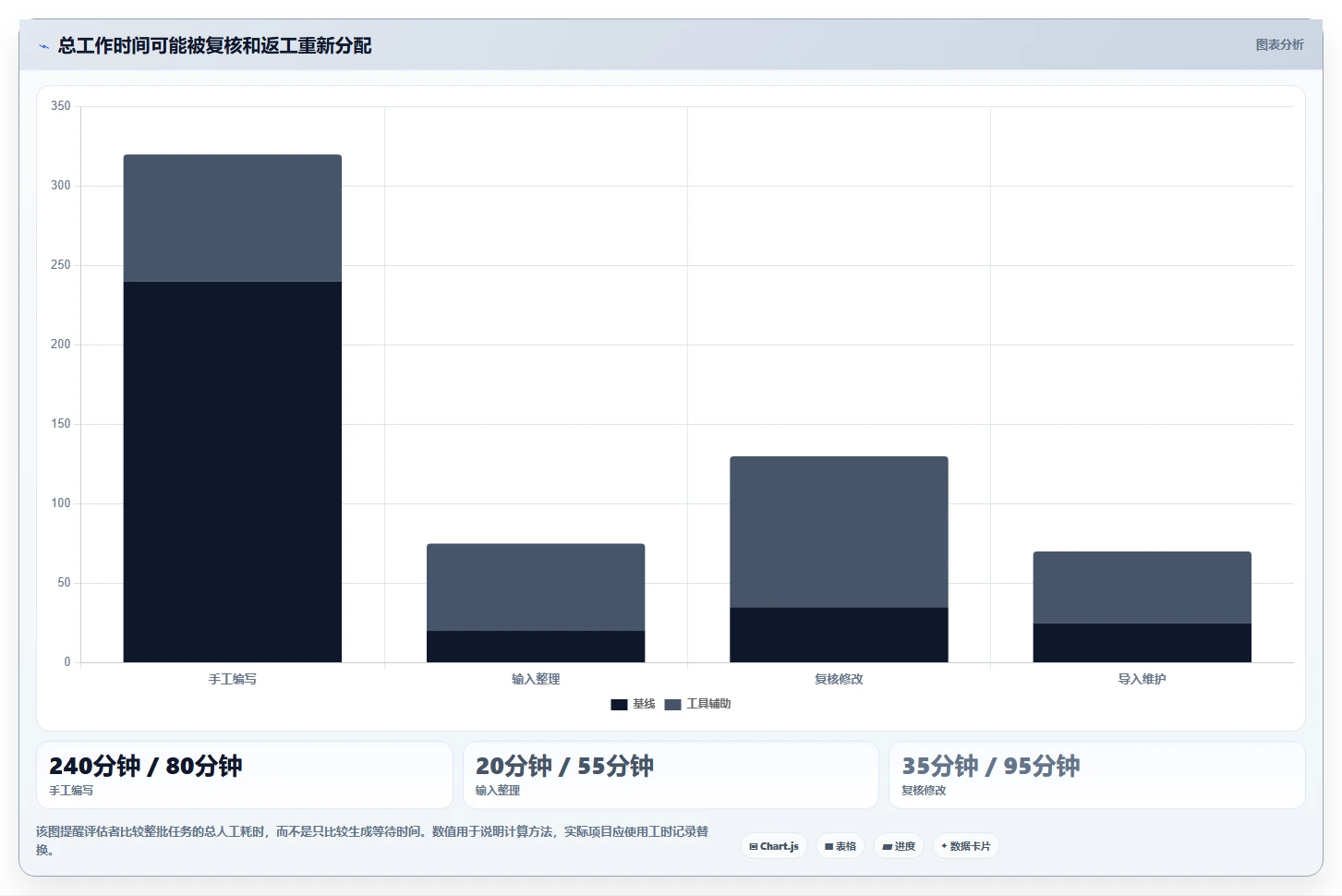Click the 复核修改 x-axis label
Screen dimensions: 1342x896
[839, 679]
